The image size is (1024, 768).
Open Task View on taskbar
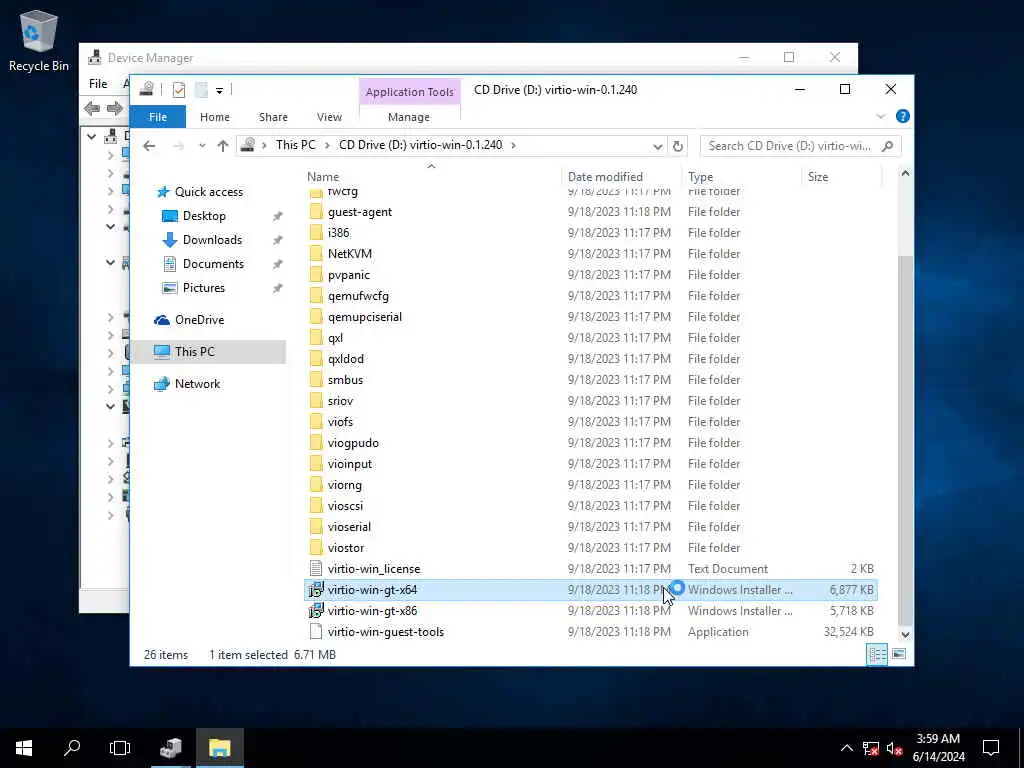pos(120,748)
